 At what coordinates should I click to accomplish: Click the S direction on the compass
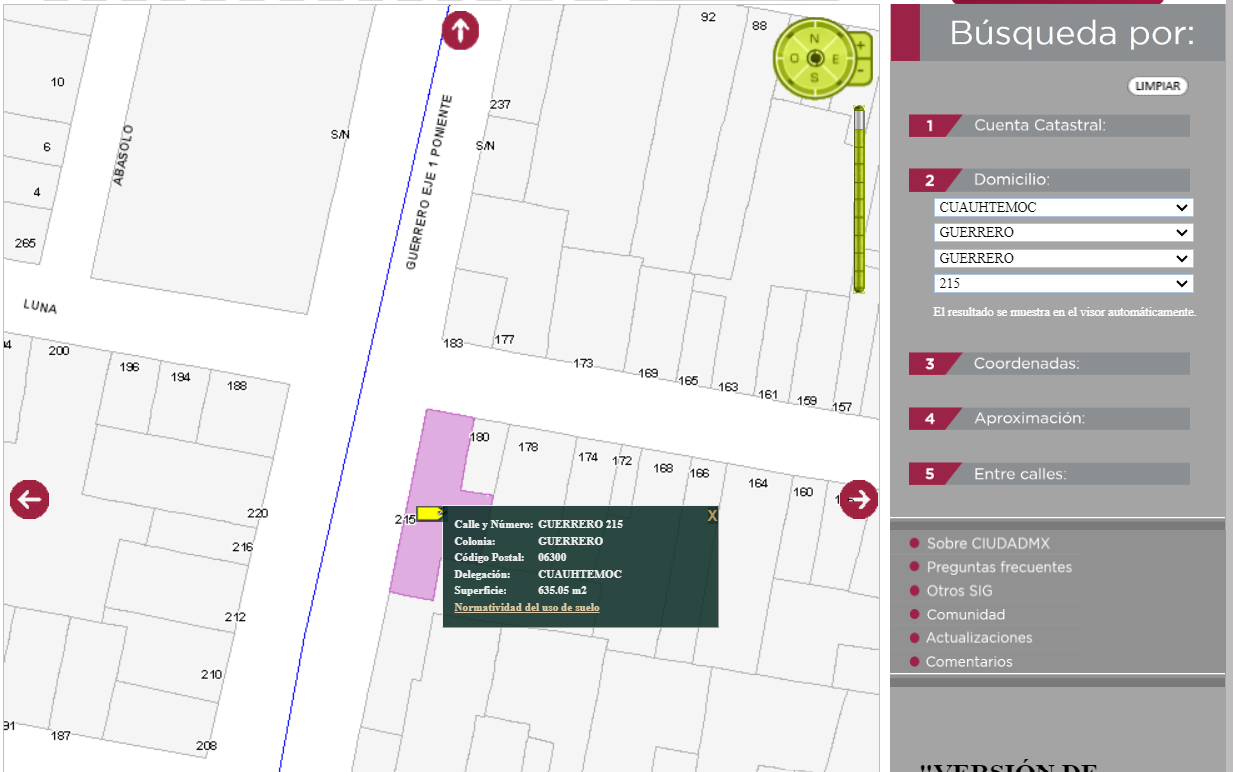click(814, 78)
